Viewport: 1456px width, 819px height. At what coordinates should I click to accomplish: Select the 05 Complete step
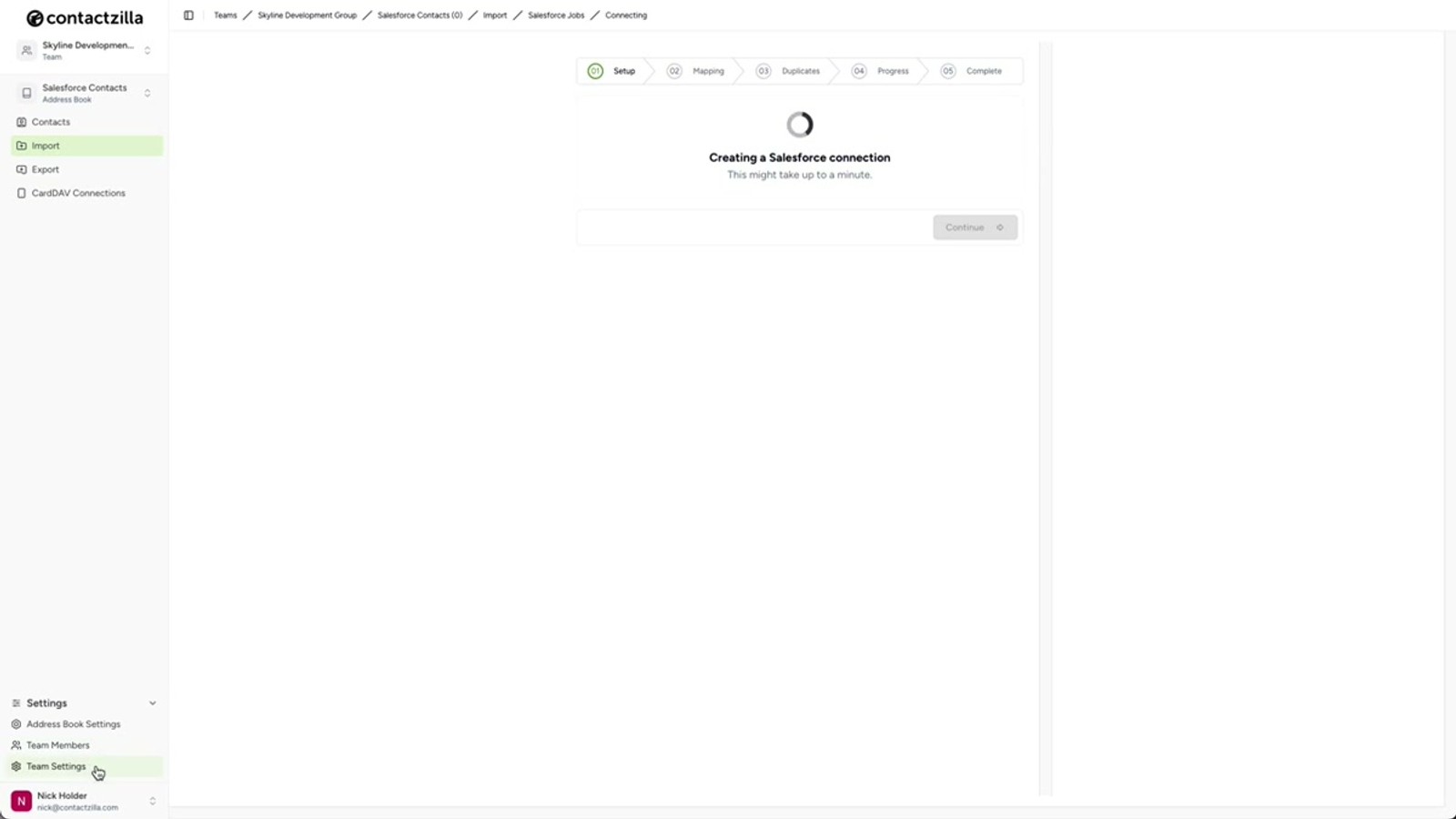[972, 71]
